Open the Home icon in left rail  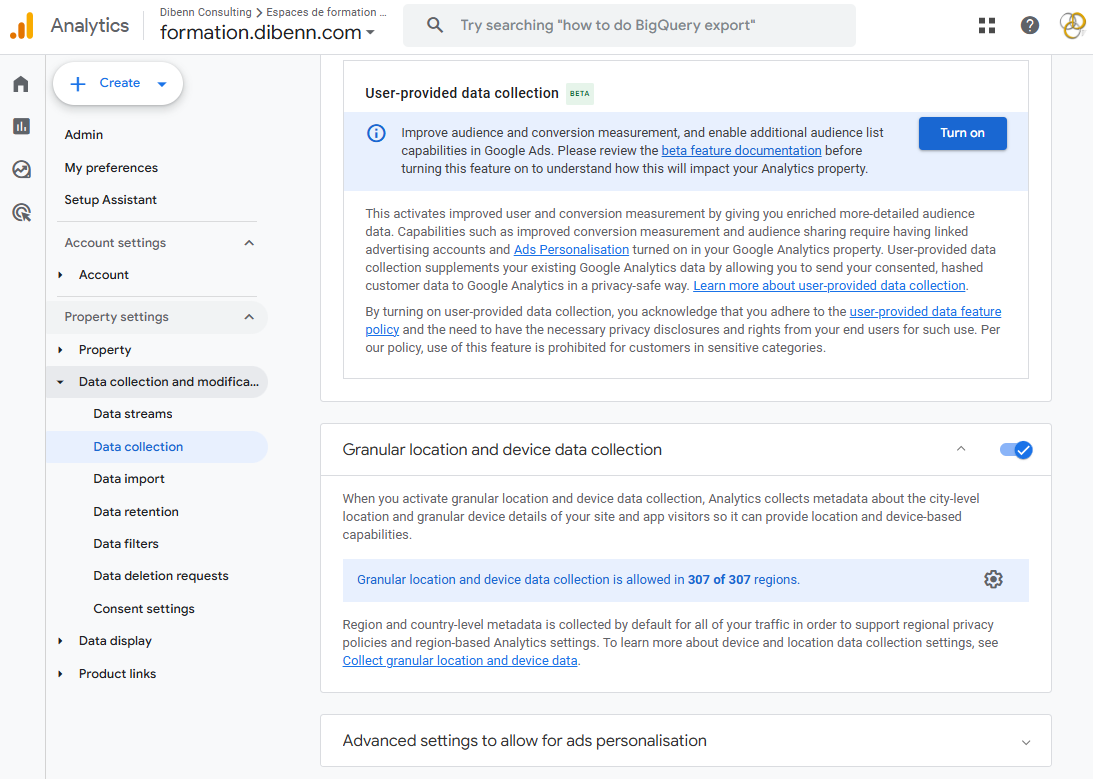pyautogui.click(x=21, y=84)
